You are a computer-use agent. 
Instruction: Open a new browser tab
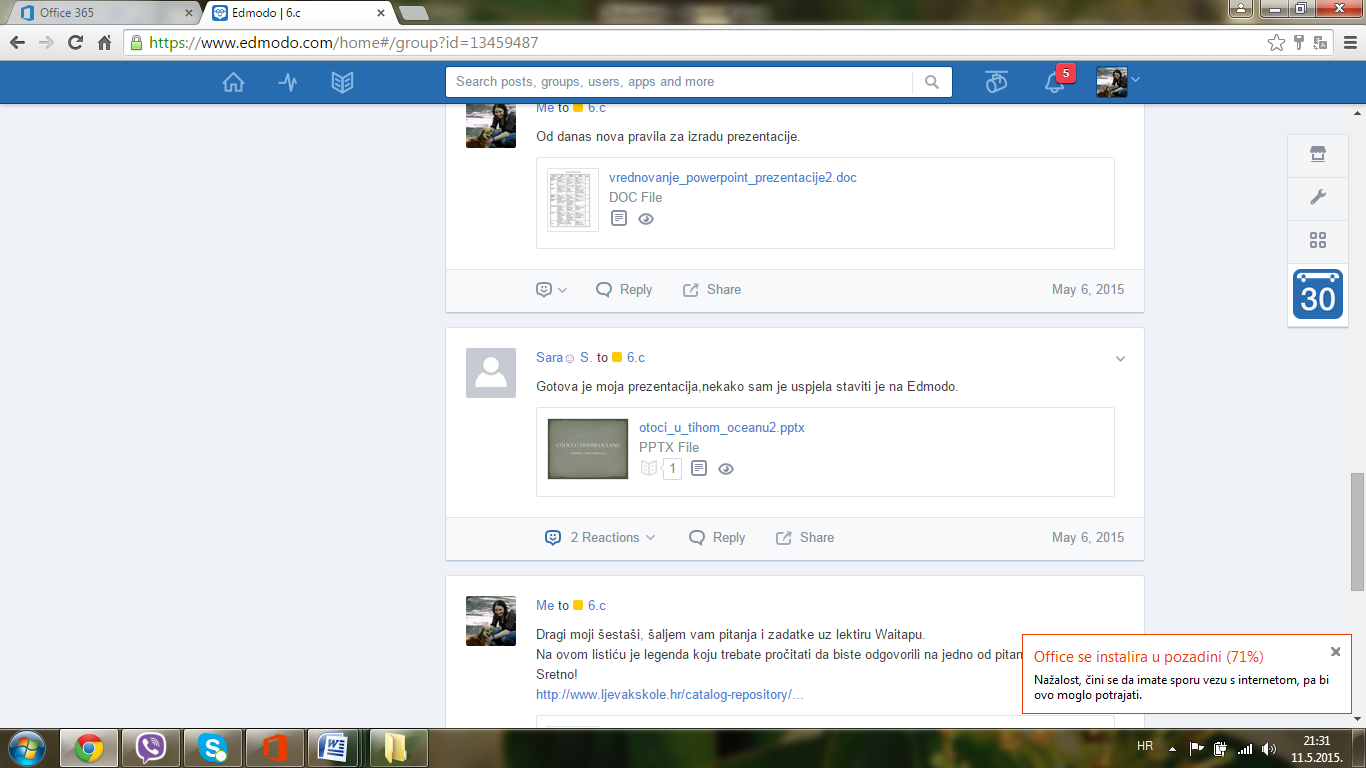413,13
